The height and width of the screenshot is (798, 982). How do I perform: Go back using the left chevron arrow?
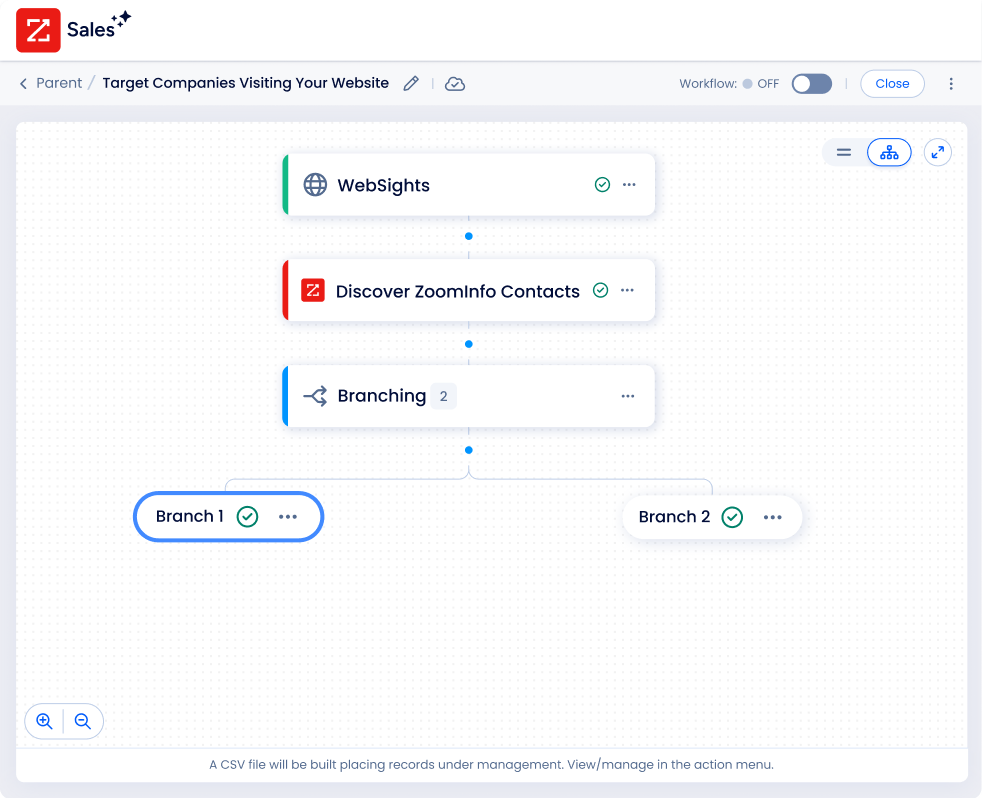pos(23,83)
